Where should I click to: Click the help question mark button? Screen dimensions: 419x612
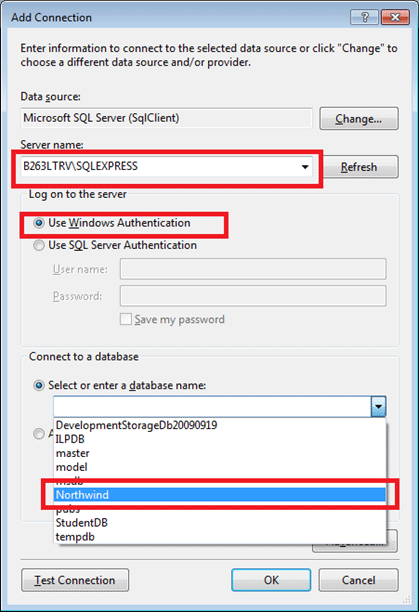[364, 17]
